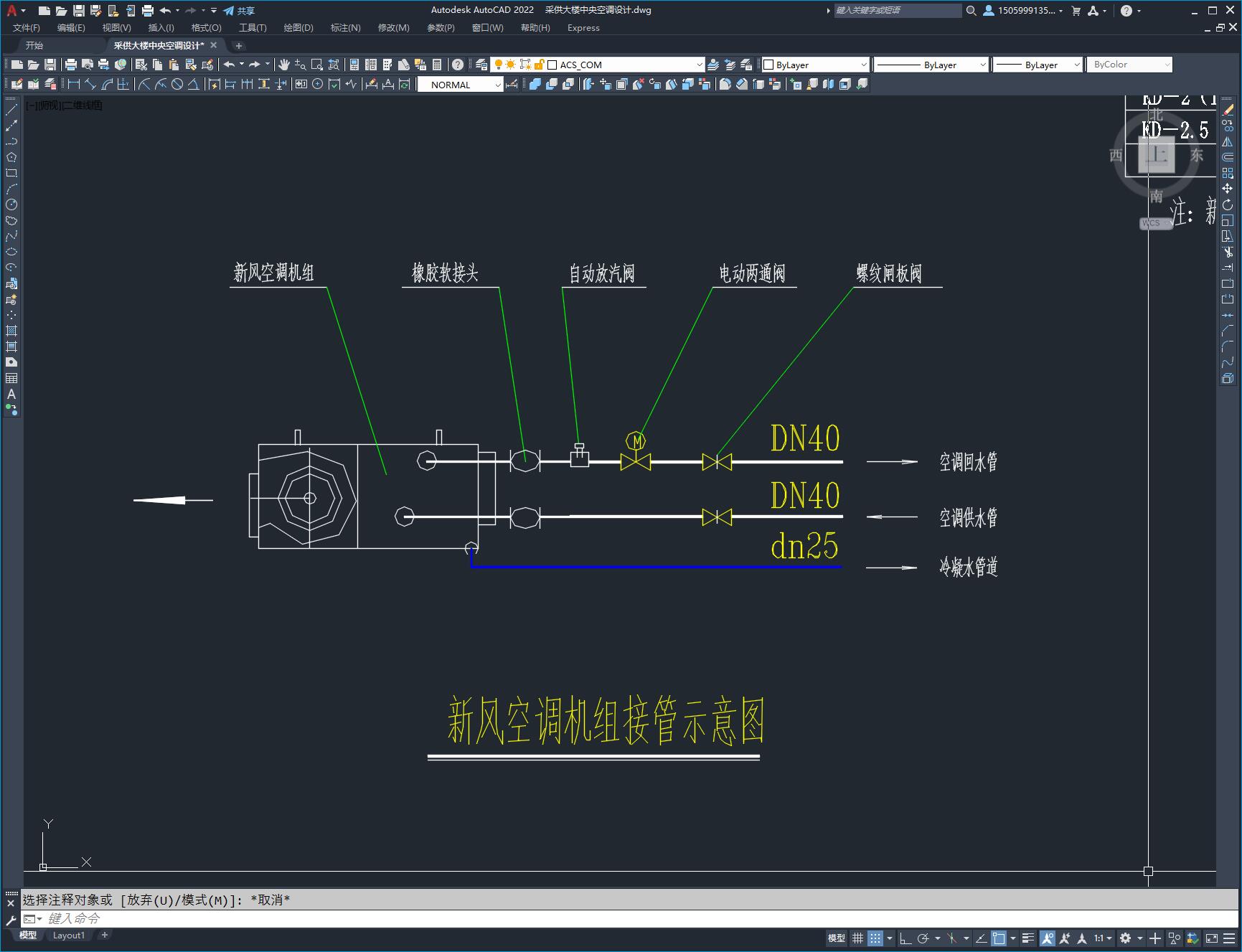Add a new drawing tab with plus
This screenshot has height=952, width=1242.
239,45
